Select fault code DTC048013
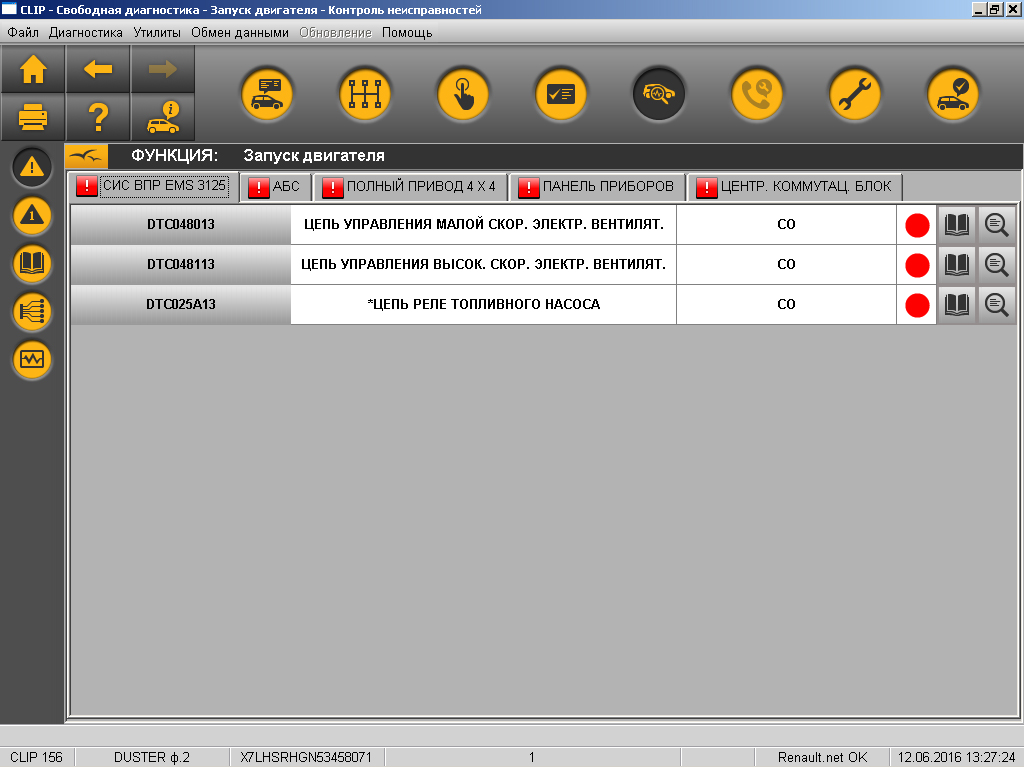The width and height of the screenshot is (1024, 768). 181,225
